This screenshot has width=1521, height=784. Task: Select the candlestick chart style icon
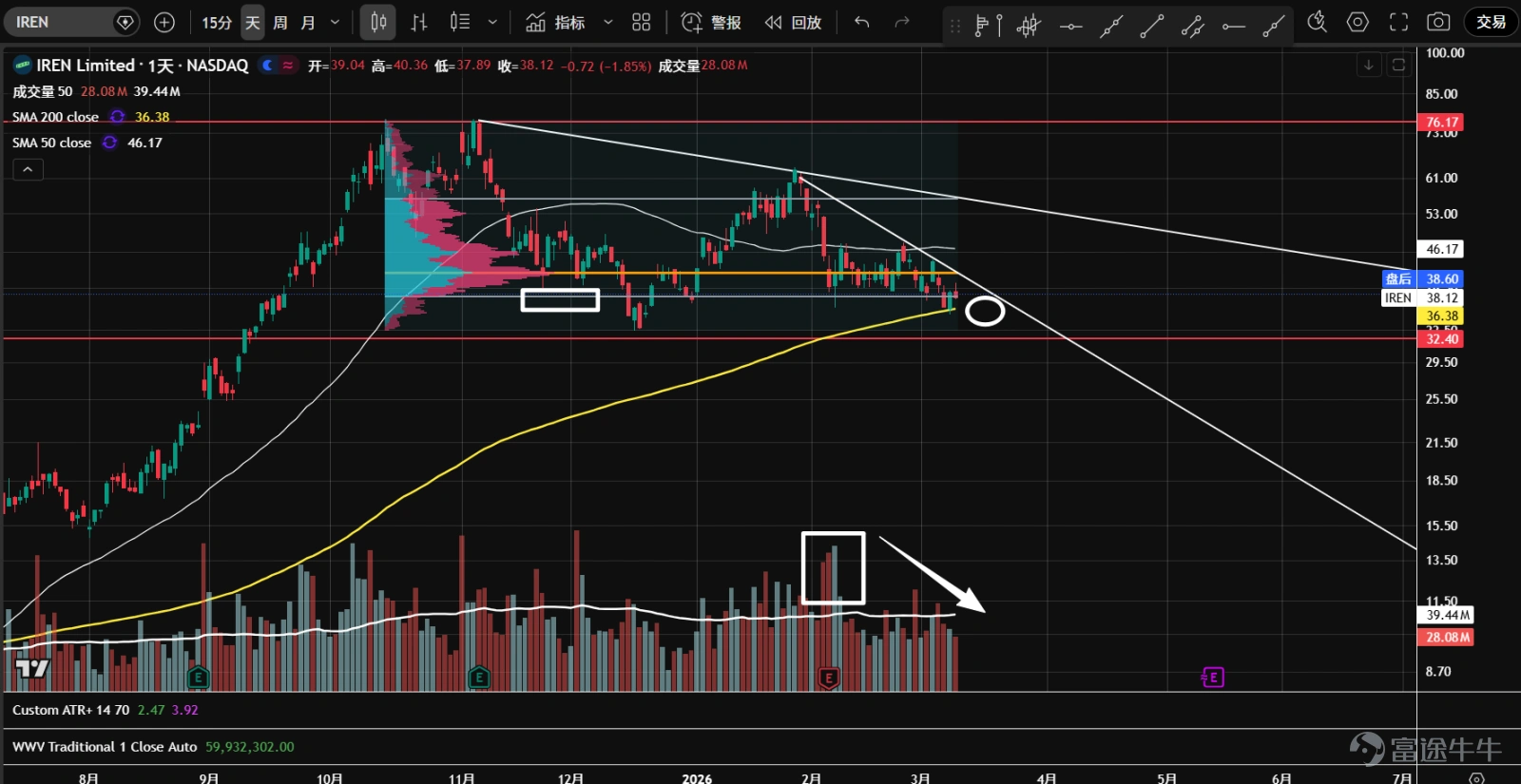(x=378, y=22)
